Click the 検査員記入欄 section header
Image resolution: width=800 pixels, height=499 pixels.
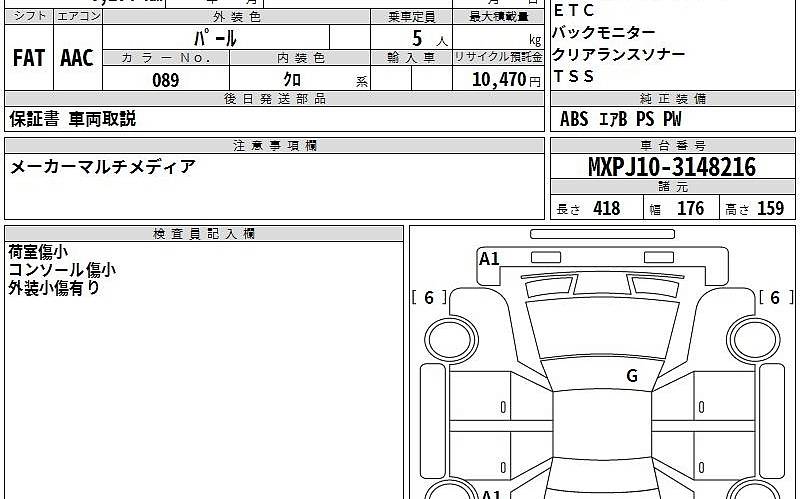pos(204,234)
